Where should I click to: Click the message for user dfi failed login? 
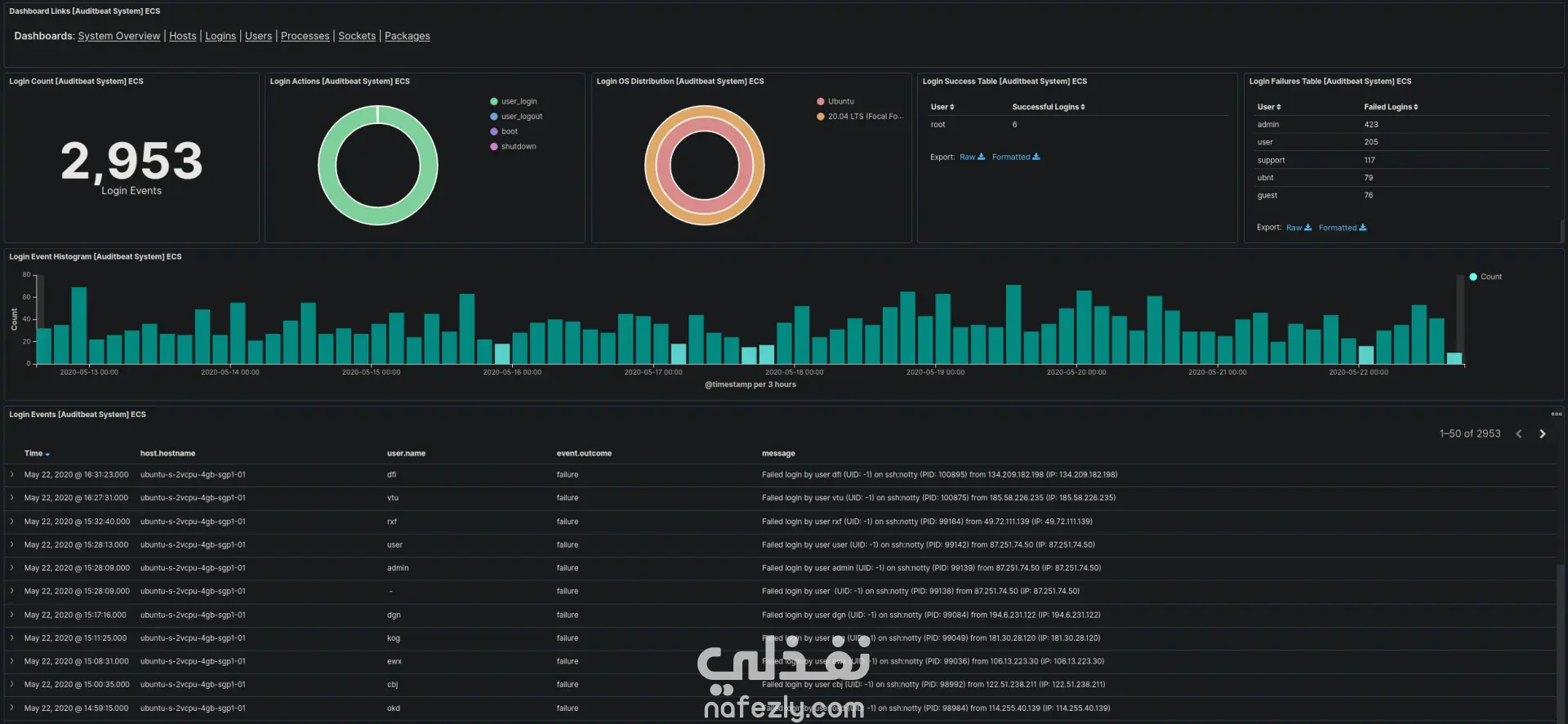[x=939, y=474]
